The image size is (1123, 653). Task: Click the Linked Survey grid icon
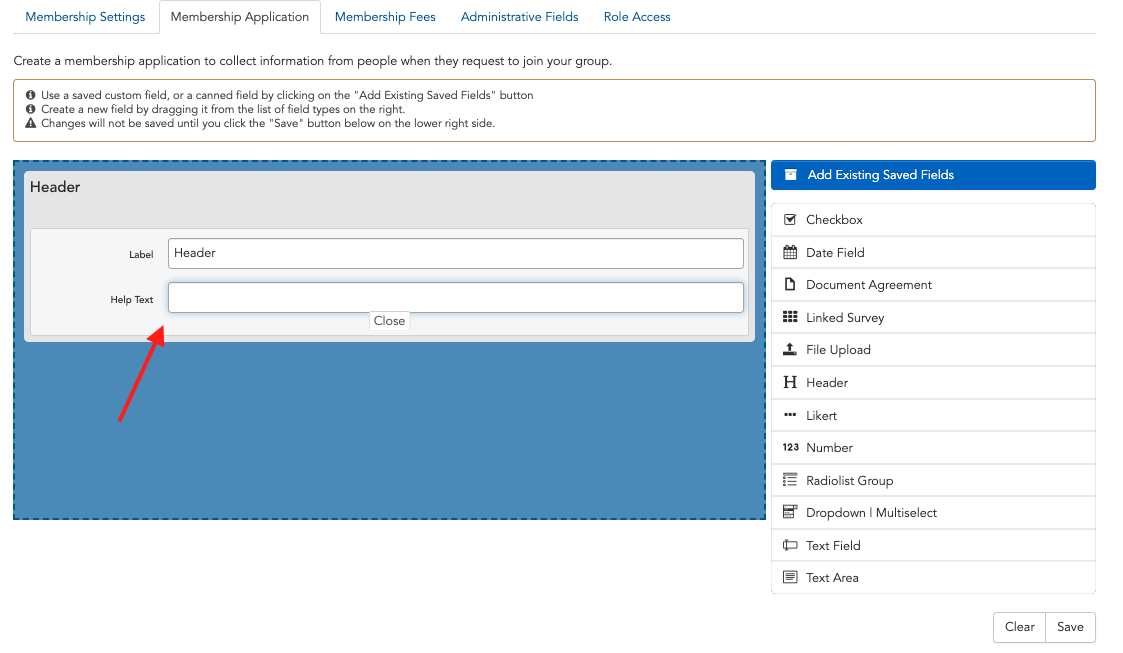[790, 318]
